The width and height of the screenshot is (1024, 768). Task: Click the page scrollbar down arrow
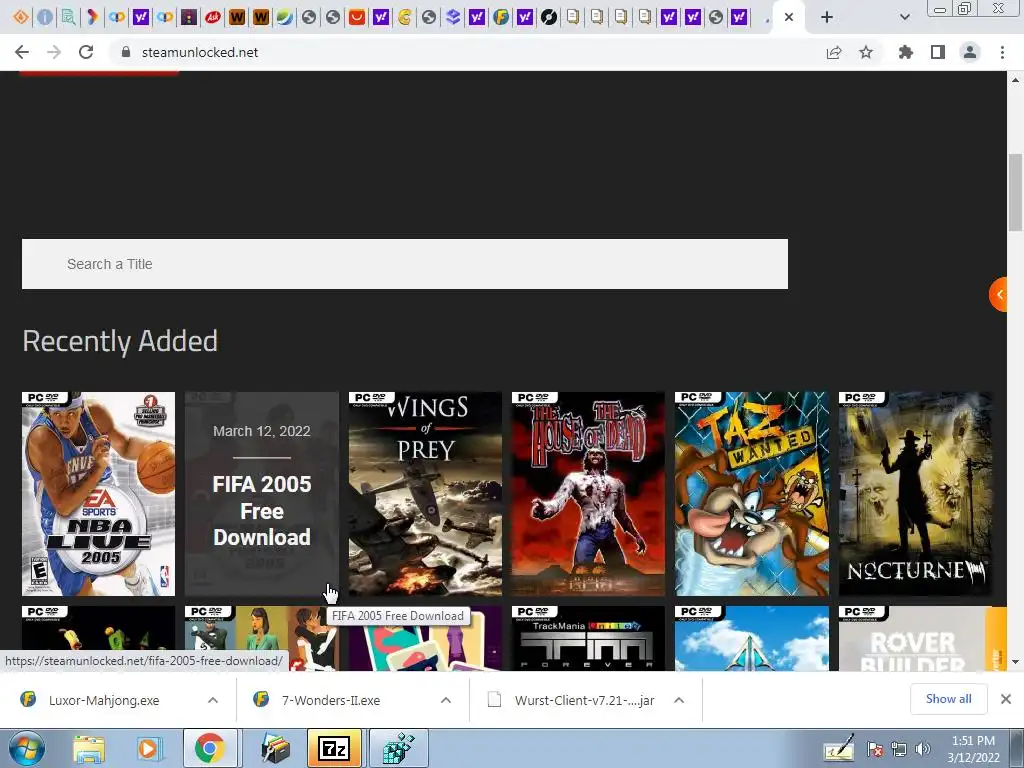pyautogui.click(x=1015, y=662)
